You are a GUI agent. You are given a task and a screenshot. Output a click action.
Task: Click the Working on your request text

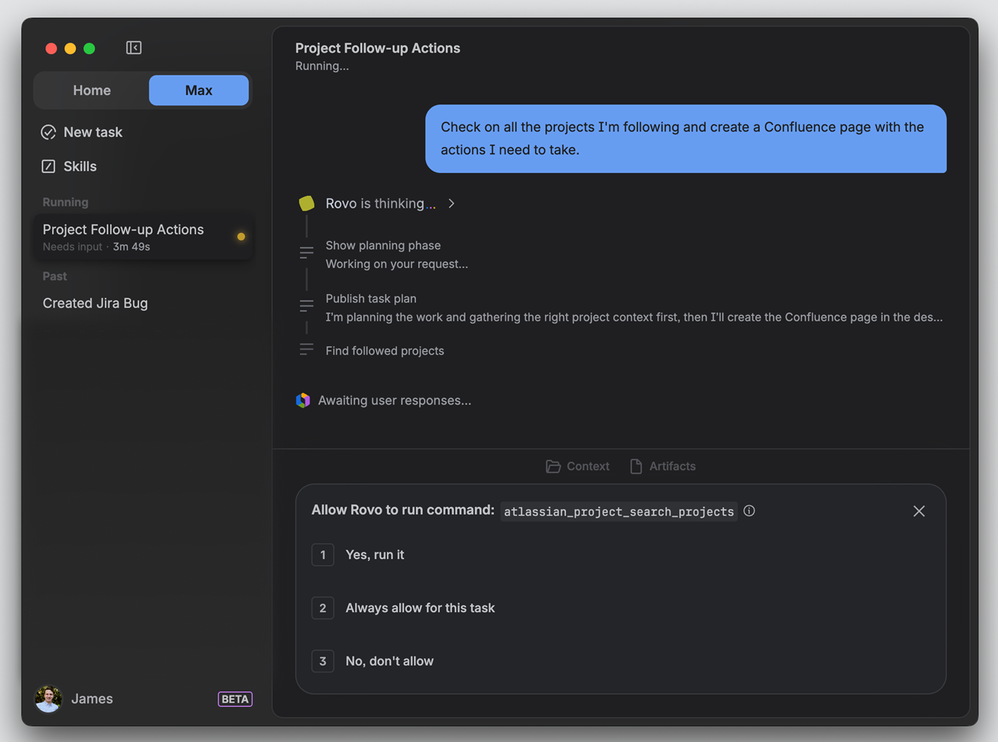(x=397, y=264)
